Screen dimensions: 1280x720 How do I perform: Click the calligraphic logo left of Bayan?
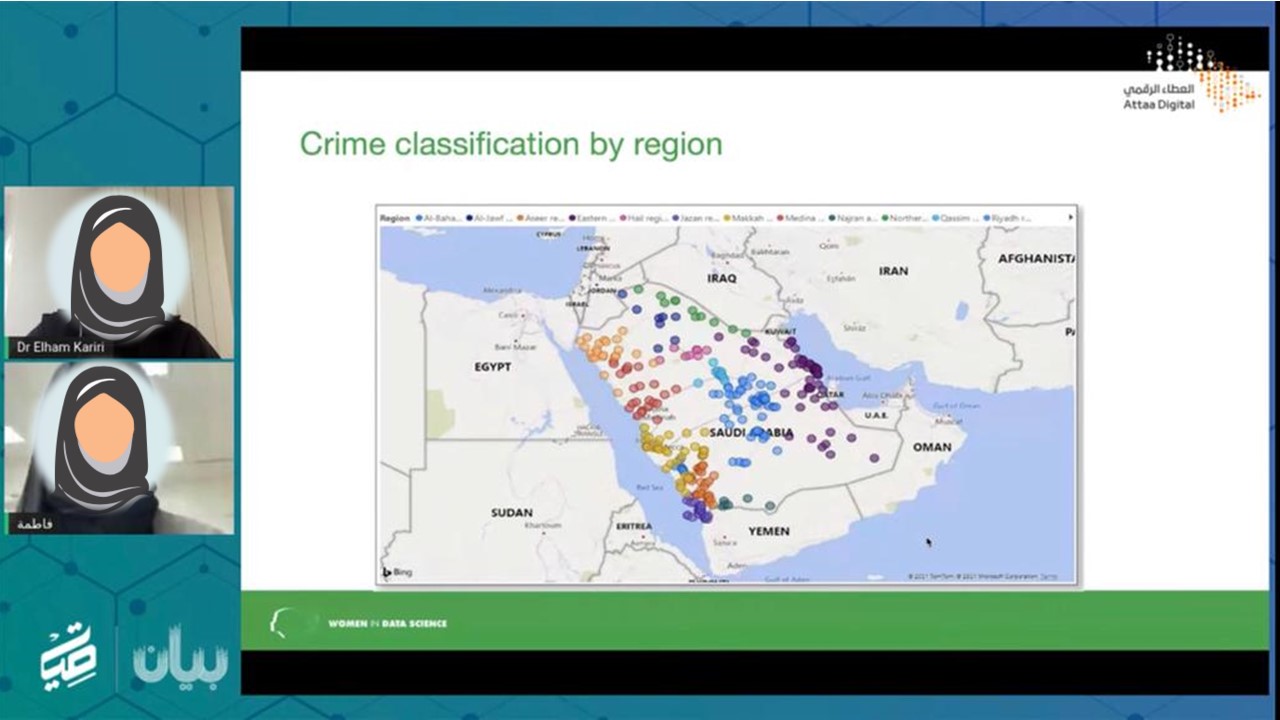point(68,656)
